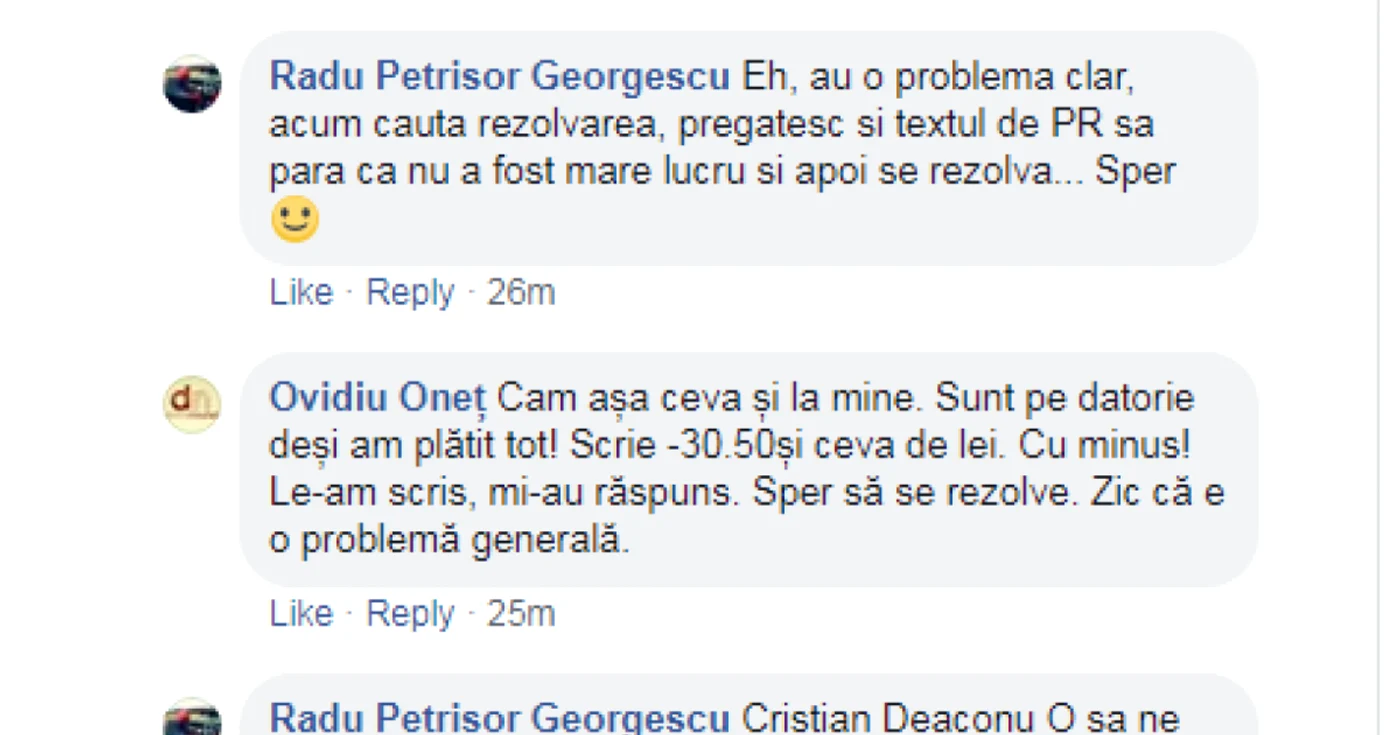Viewport: 1400px width, 735px height.
Task: Click the comment text starting 'Cam așa ceva'
Action: tap(747, 470)
